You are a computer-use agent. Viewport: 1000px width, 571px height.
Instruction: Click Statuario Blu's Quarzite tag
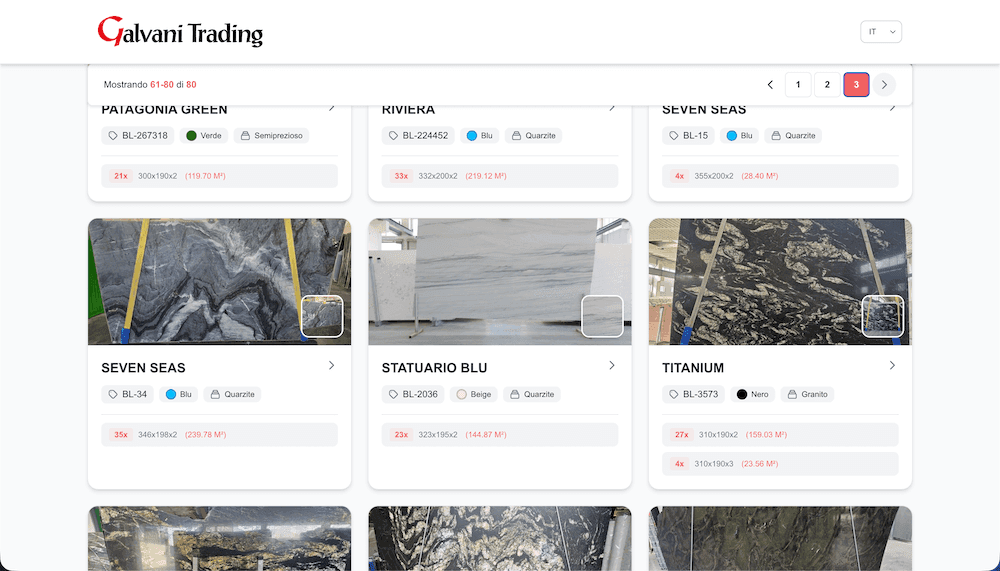(x=532, y=394)
